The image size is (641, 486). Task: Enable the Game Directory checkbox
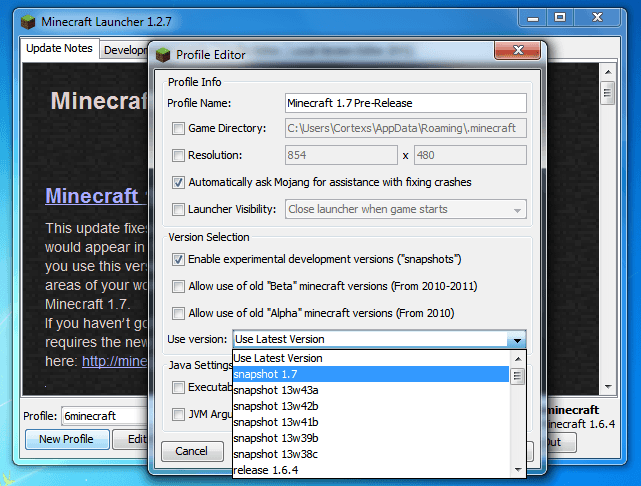pos(178,128)
